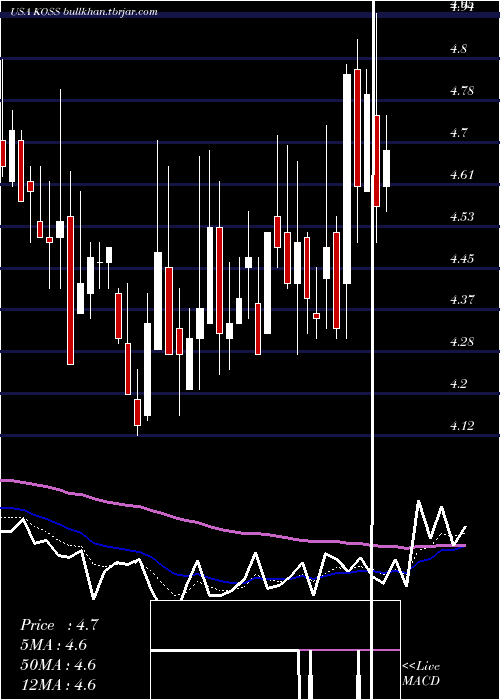Select the 4.37 price axis label
The image size is (500, 700).
(462, 300)
